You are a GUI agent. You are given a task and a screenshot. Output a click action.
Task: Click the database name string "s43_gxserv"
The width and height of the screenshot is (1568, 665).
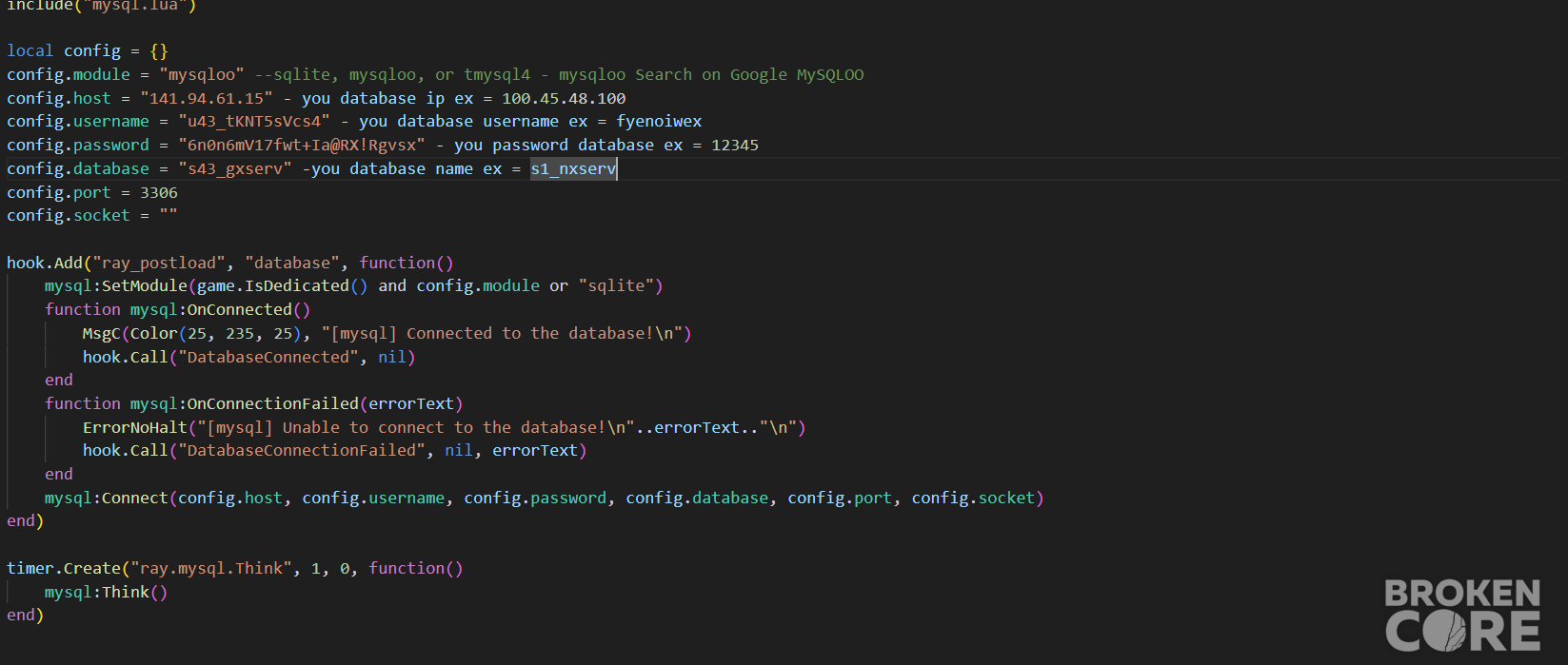coord(235,168)
